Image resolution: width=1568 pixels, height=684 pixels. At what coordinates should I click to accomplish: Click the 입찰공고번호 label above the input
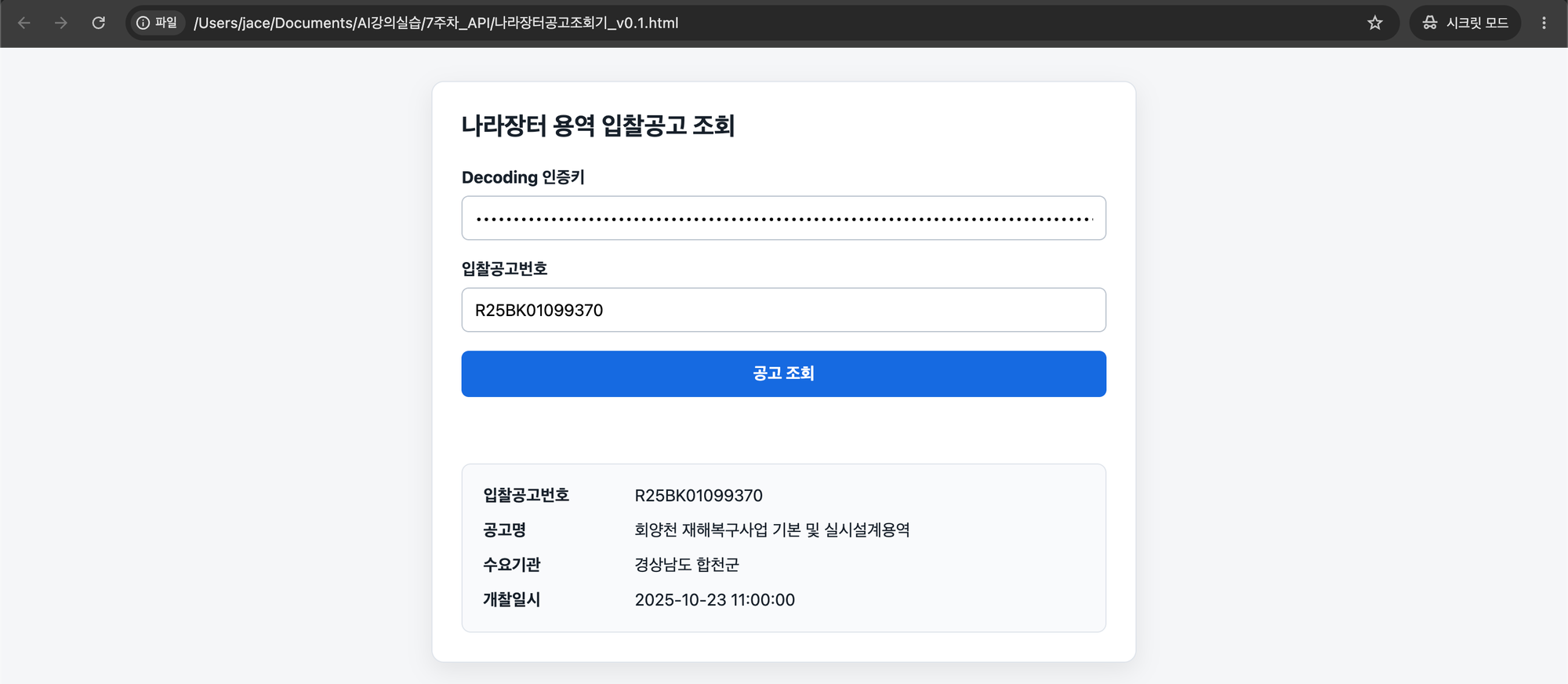tap(504, 268)
